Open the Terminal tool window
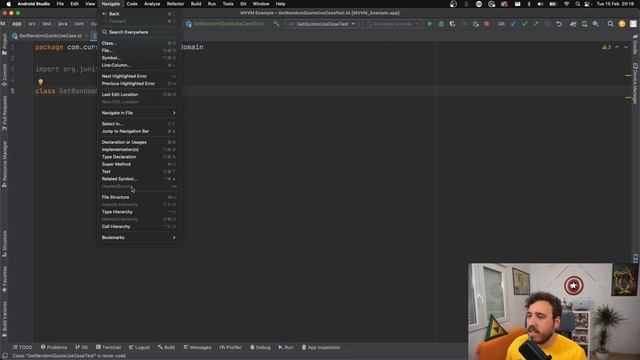 pyautogui.click(x=108, y=347)
